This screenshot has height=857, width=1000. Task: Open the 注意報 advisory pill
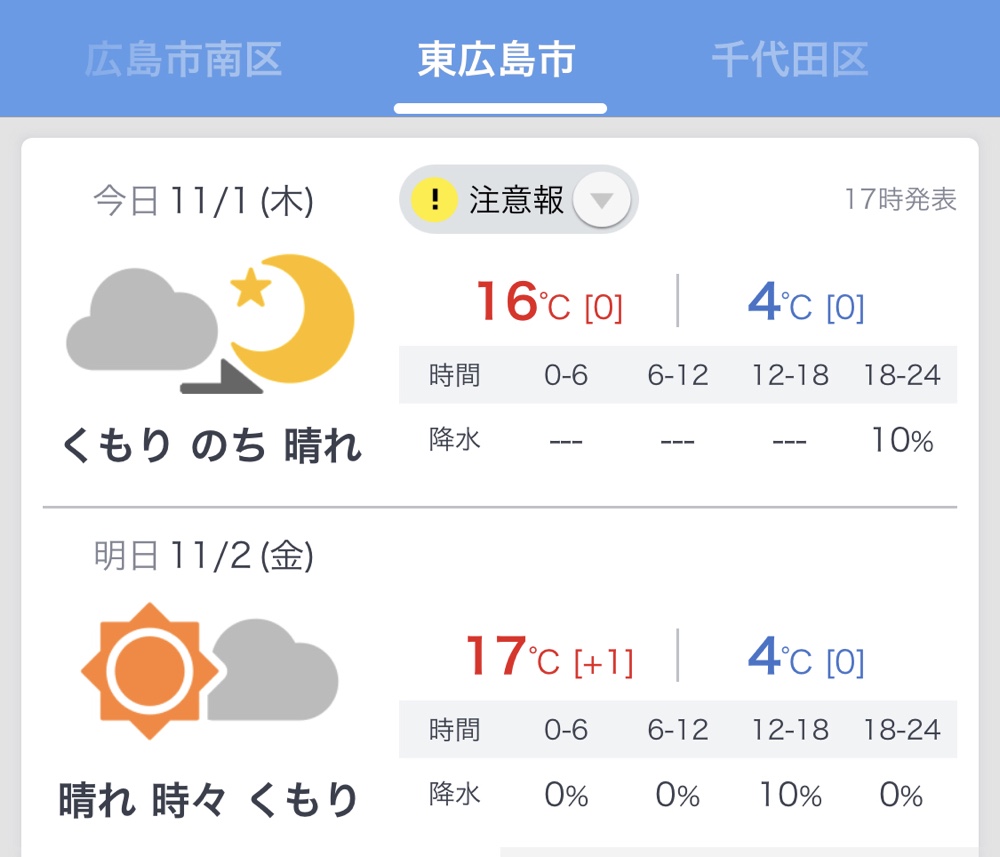(x=518, y=200)
